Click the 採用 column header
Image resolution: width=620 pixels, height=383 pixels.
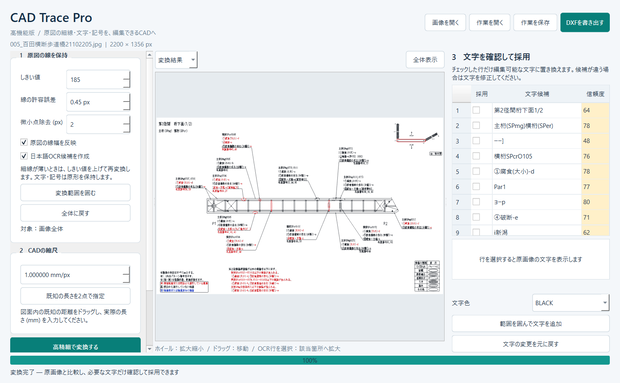click(482, 94)
